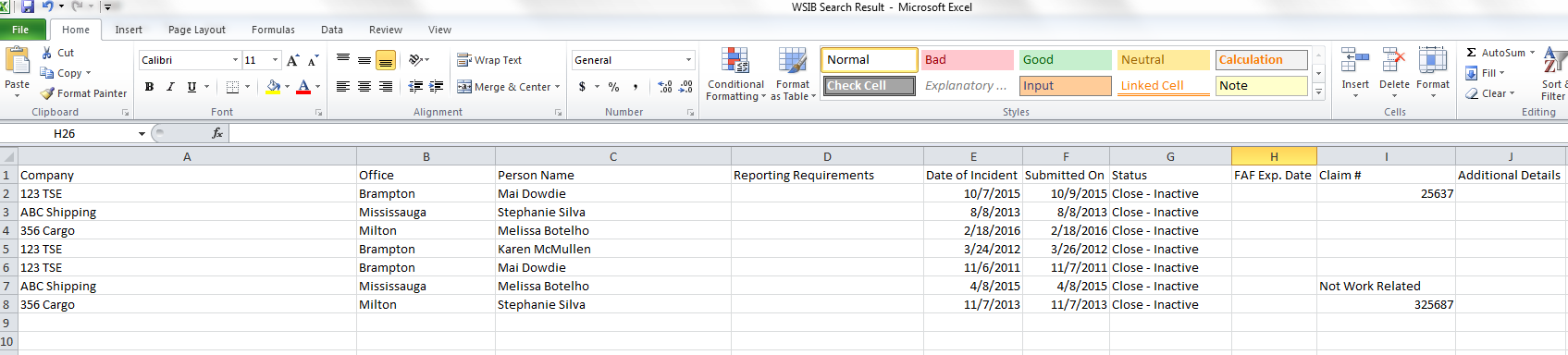Click the Paste icon in Clipboard group

tap(18, 60)
